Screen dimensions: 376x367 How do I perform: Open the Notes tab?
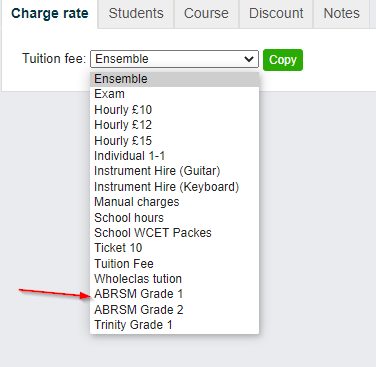click(342, 14)
